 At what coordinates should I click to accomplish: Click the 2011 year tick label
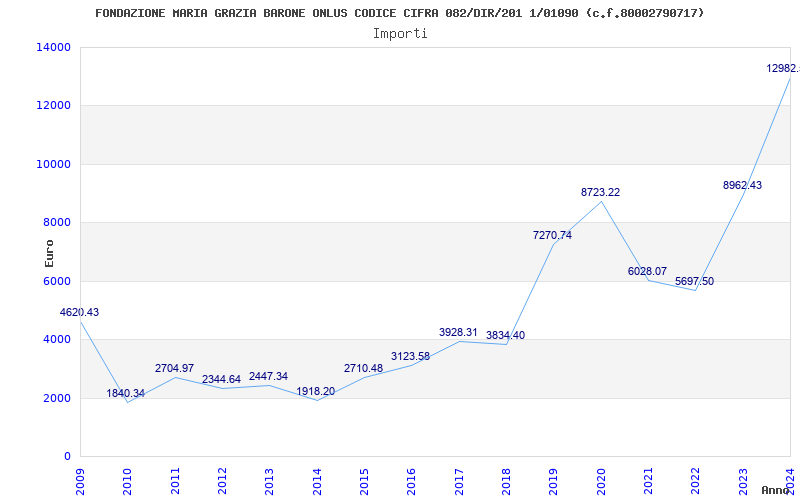(174, 479)
